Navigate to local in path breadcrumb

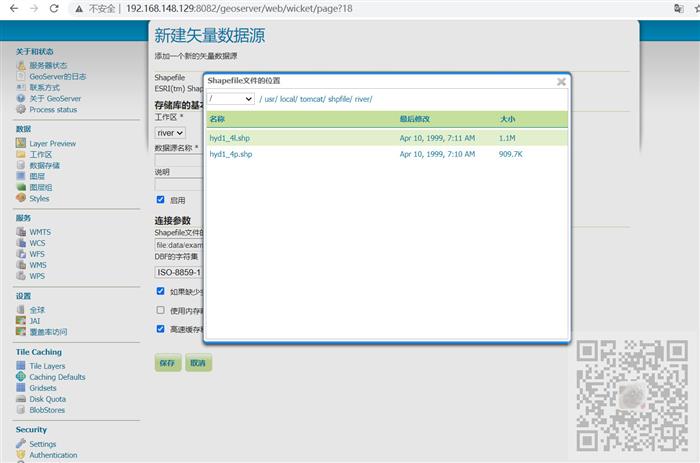point(288,99)
